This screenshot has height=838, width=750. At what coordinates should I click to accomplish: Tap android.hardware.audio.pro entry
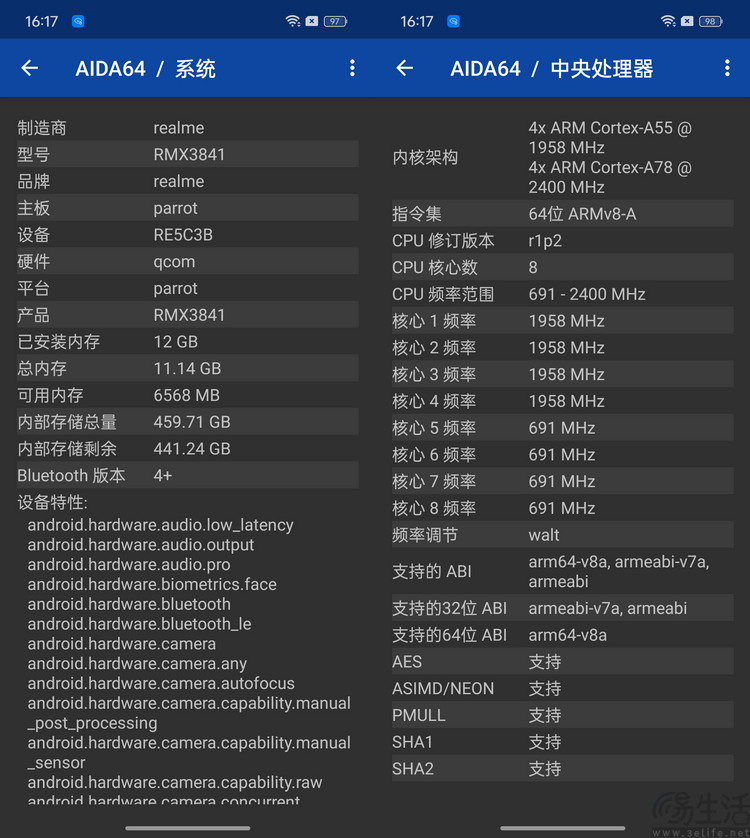point(129,564)
